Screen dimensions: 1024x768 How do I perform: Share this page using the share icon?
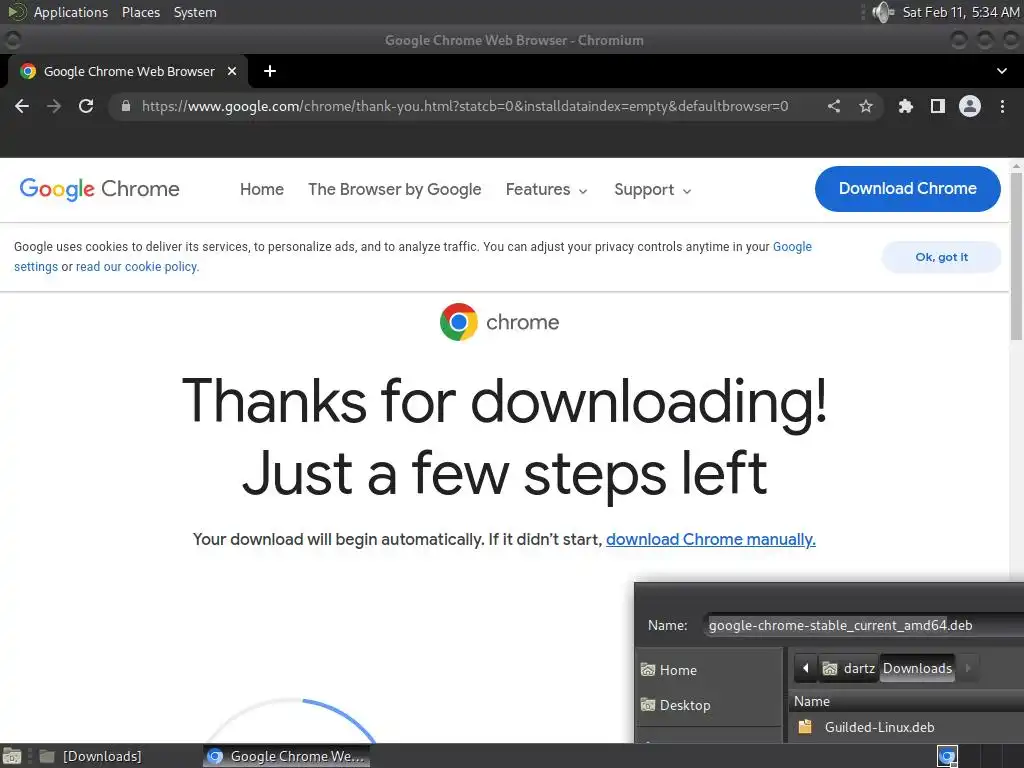click(x=834, y=106)
